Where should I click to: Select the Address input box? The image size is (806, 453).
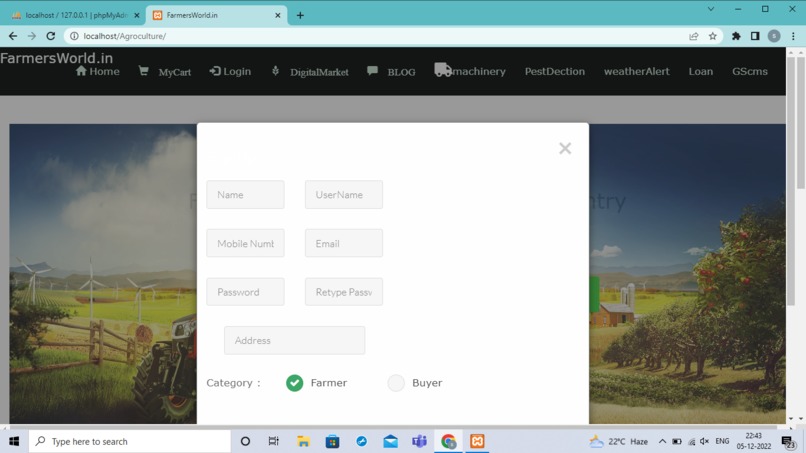tap(295, 340)
